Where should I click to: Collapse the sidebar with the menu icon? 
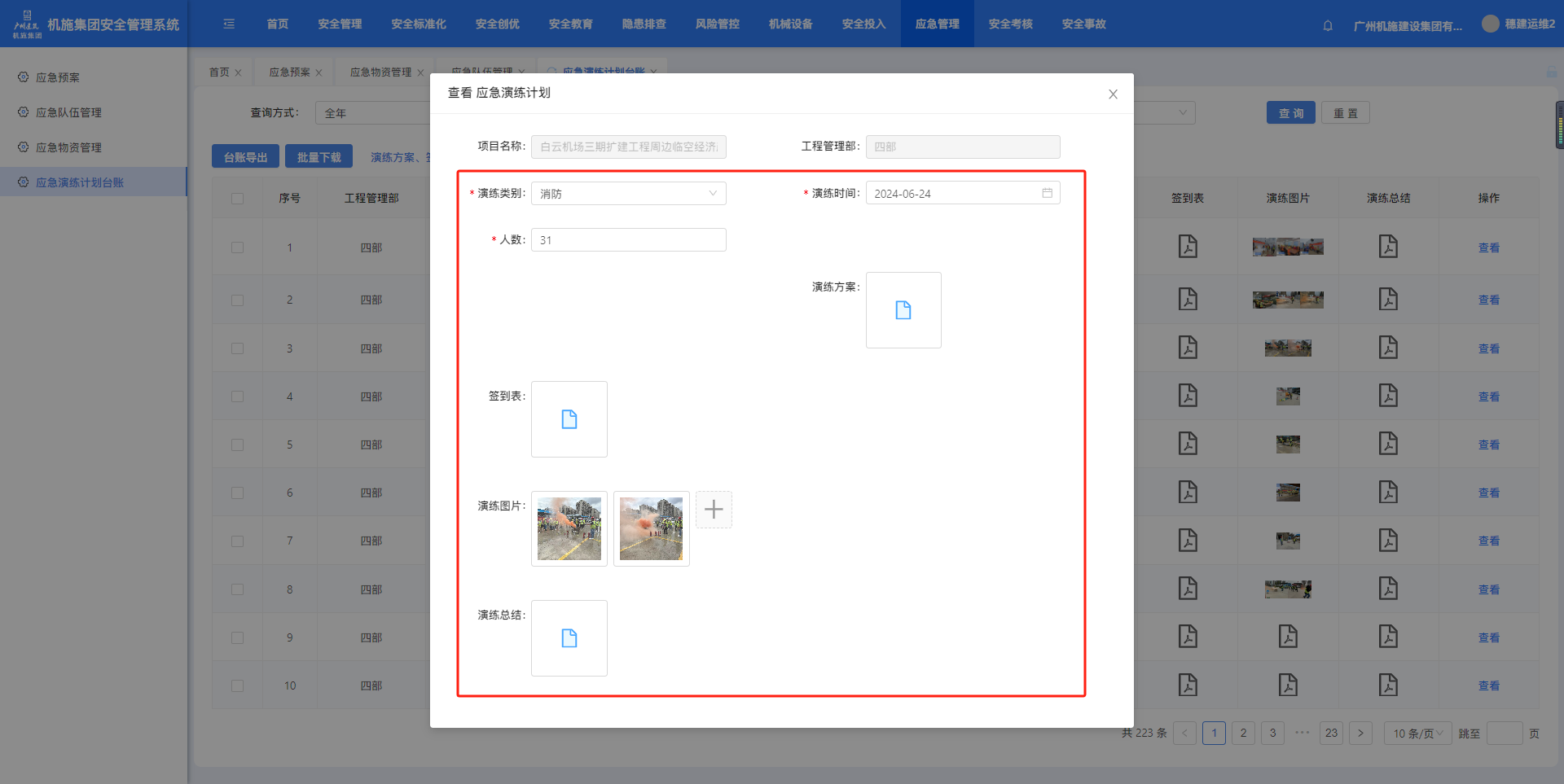229,24
